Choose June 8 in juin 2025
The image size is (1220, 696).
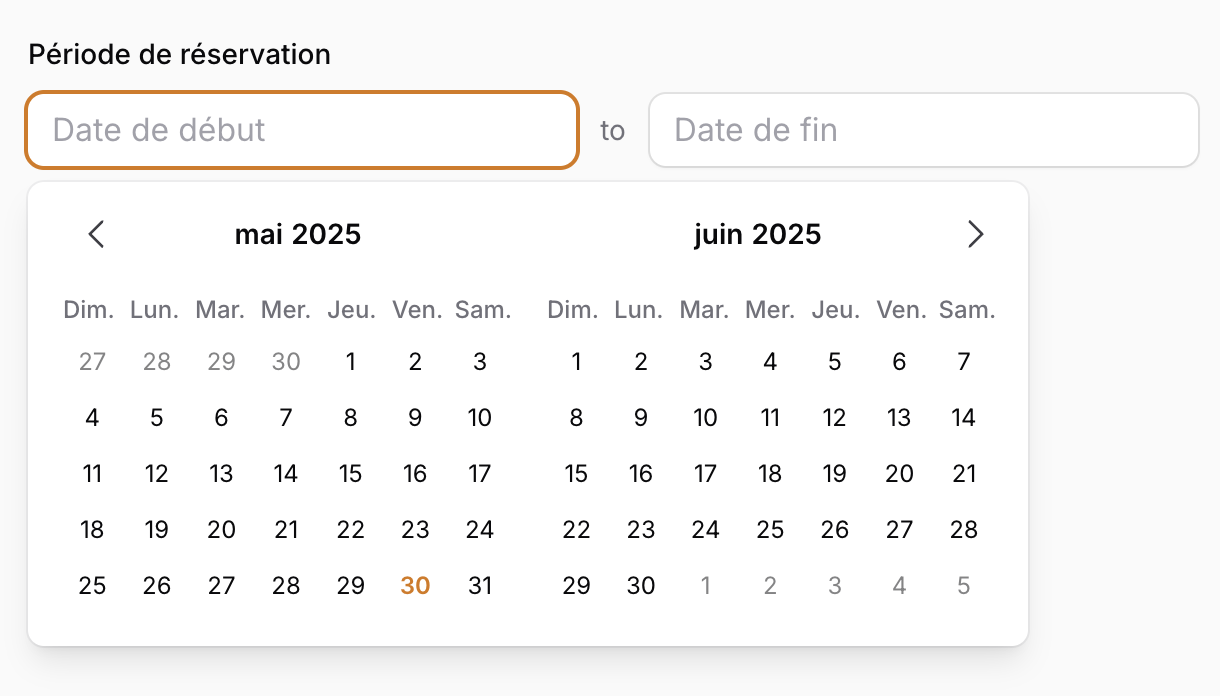pyautogui.click(x=576, y=417)
